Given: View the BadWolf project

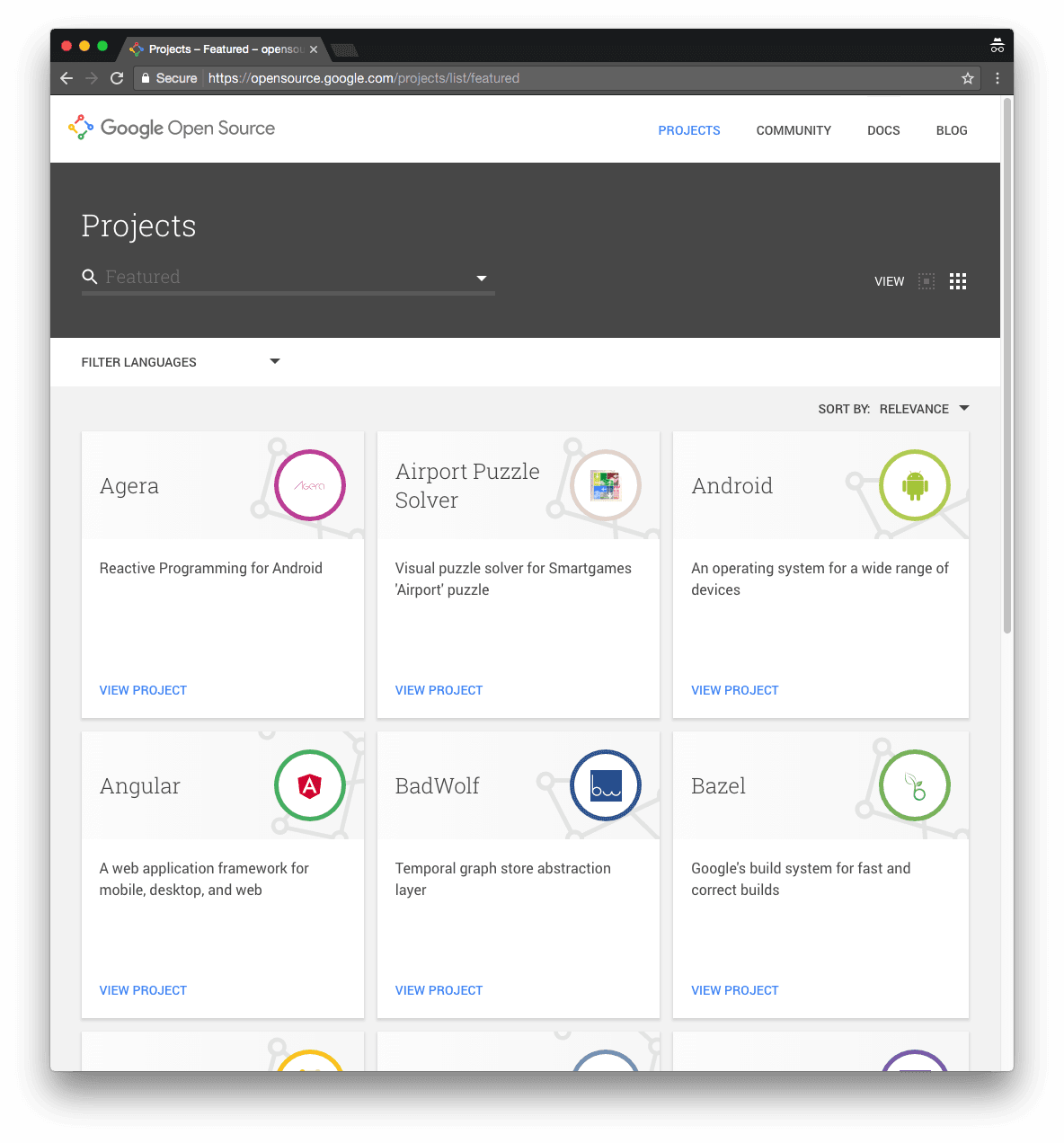Looking at the screenshot, I should (x=439, y=990).
